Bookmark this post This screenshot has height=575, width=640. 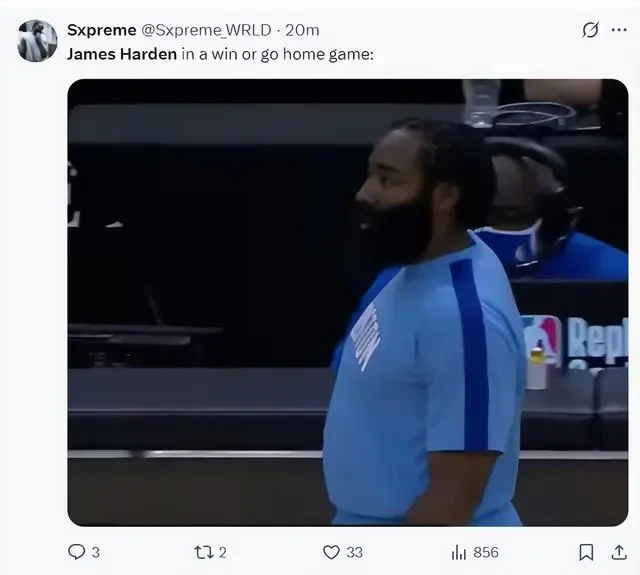pos(587,552)
